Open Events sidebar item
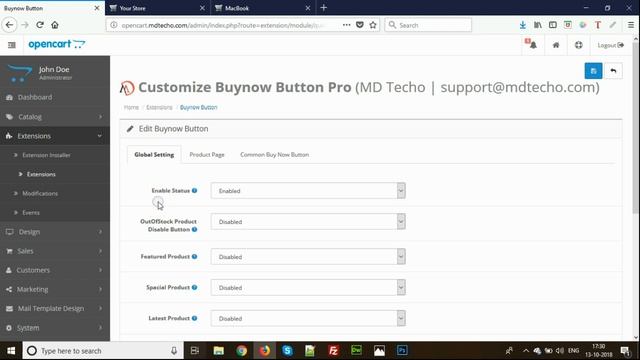This screenshot has height=360, width=640. (55, 213)
